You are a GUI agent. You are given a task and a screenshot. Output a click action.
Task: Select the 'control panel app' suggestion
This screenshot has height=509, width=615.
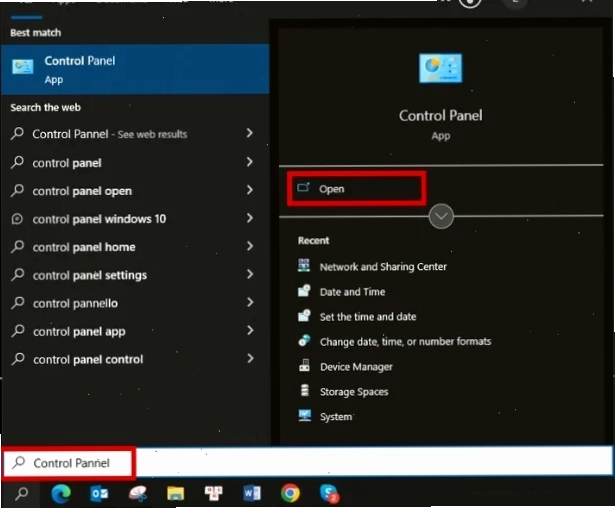point(135,332)
